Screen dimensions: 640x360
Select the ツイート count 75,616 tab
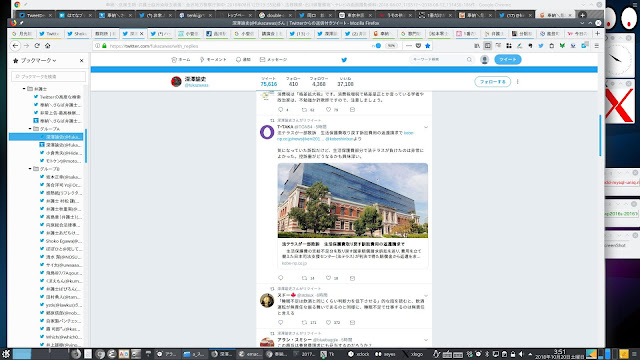click(269, 82)
